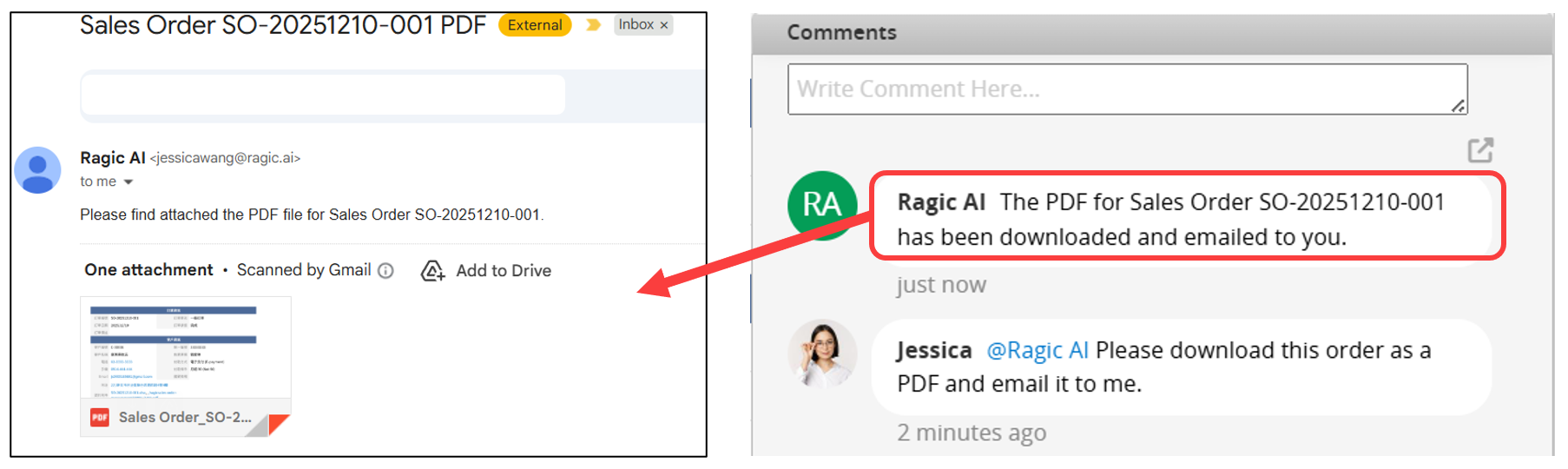1568x469 pixels.
Task: Remove the Inbox label using its x
Action: click(664, 25)
